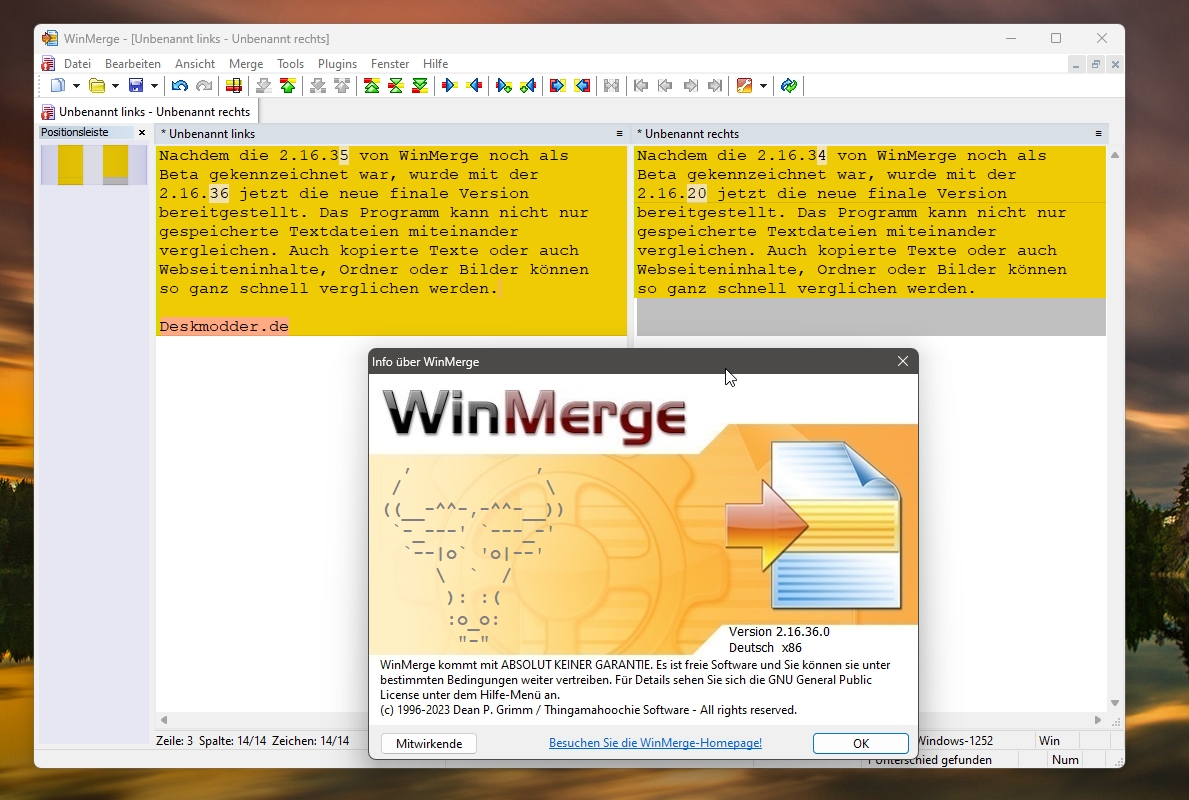This screenshot has width=1189, height=800.
Task: Open the Ansicht menu
Action: click(195, 64)
